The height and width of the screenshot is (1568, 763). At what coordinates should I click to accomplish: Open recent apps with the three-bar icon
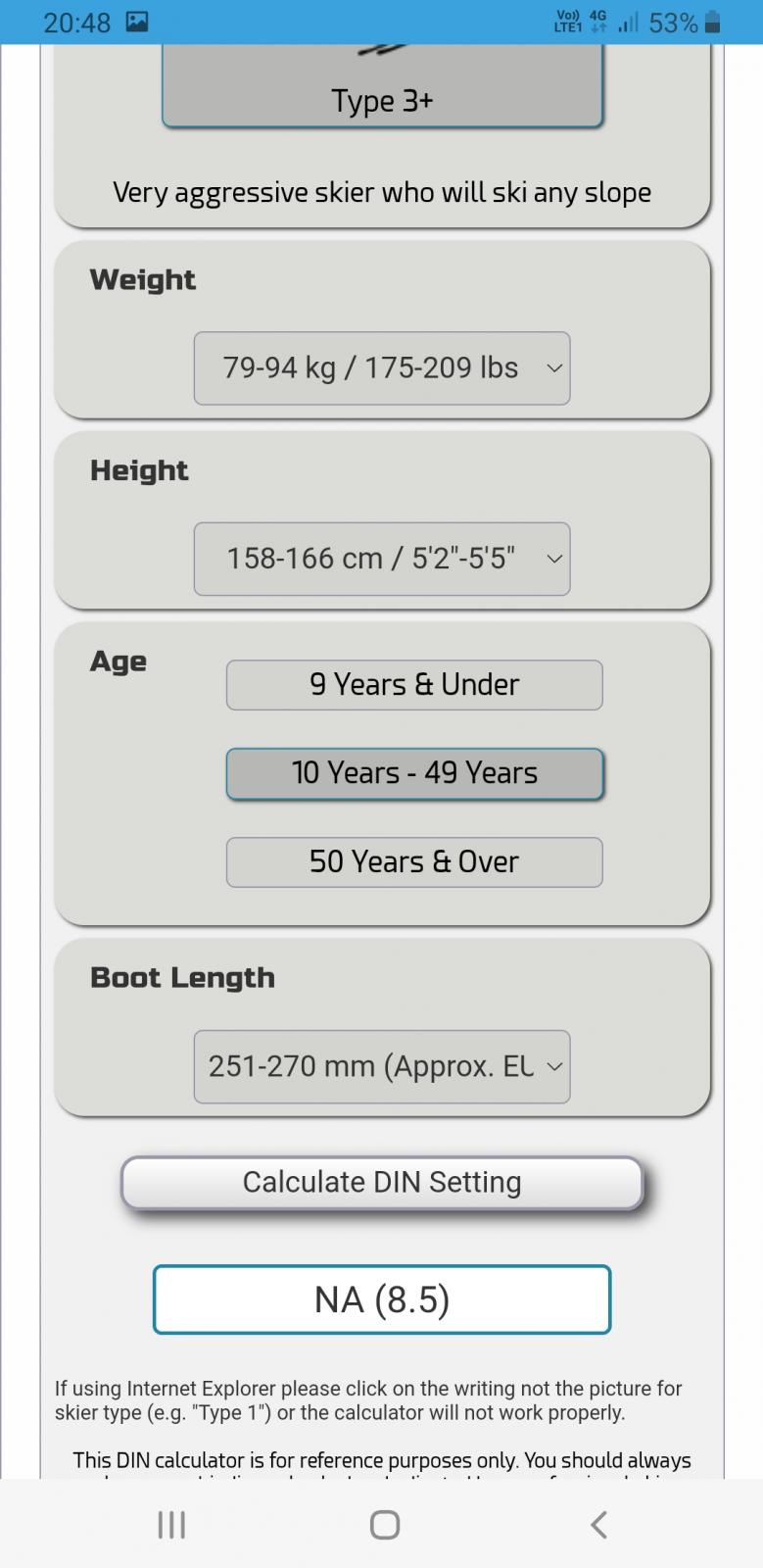pos(171,1524)
